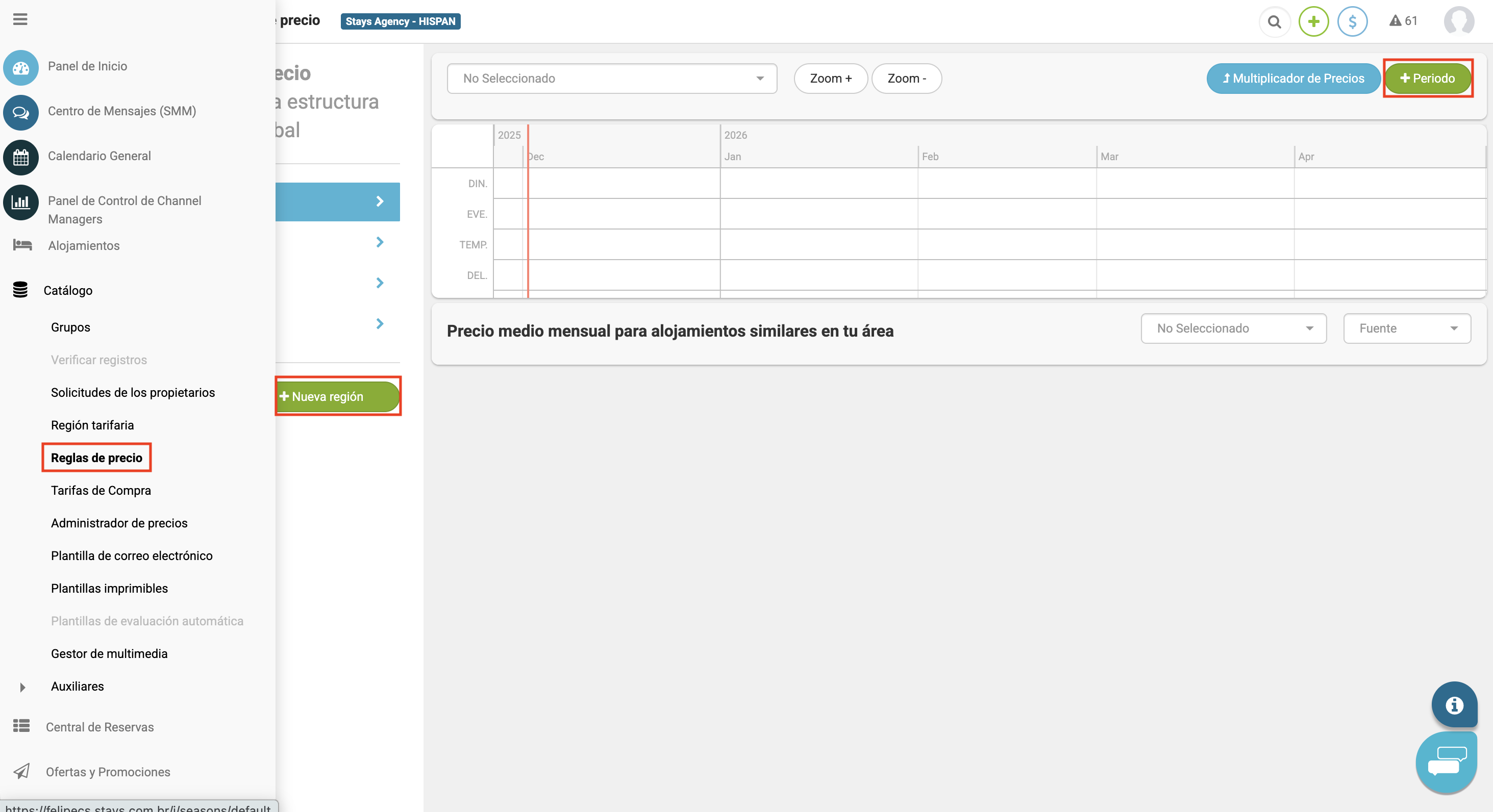1493x812 pixels.
Task: Click the Multiplicador de Precios button
Action: pyautogui.click(x=1293, y=78)
